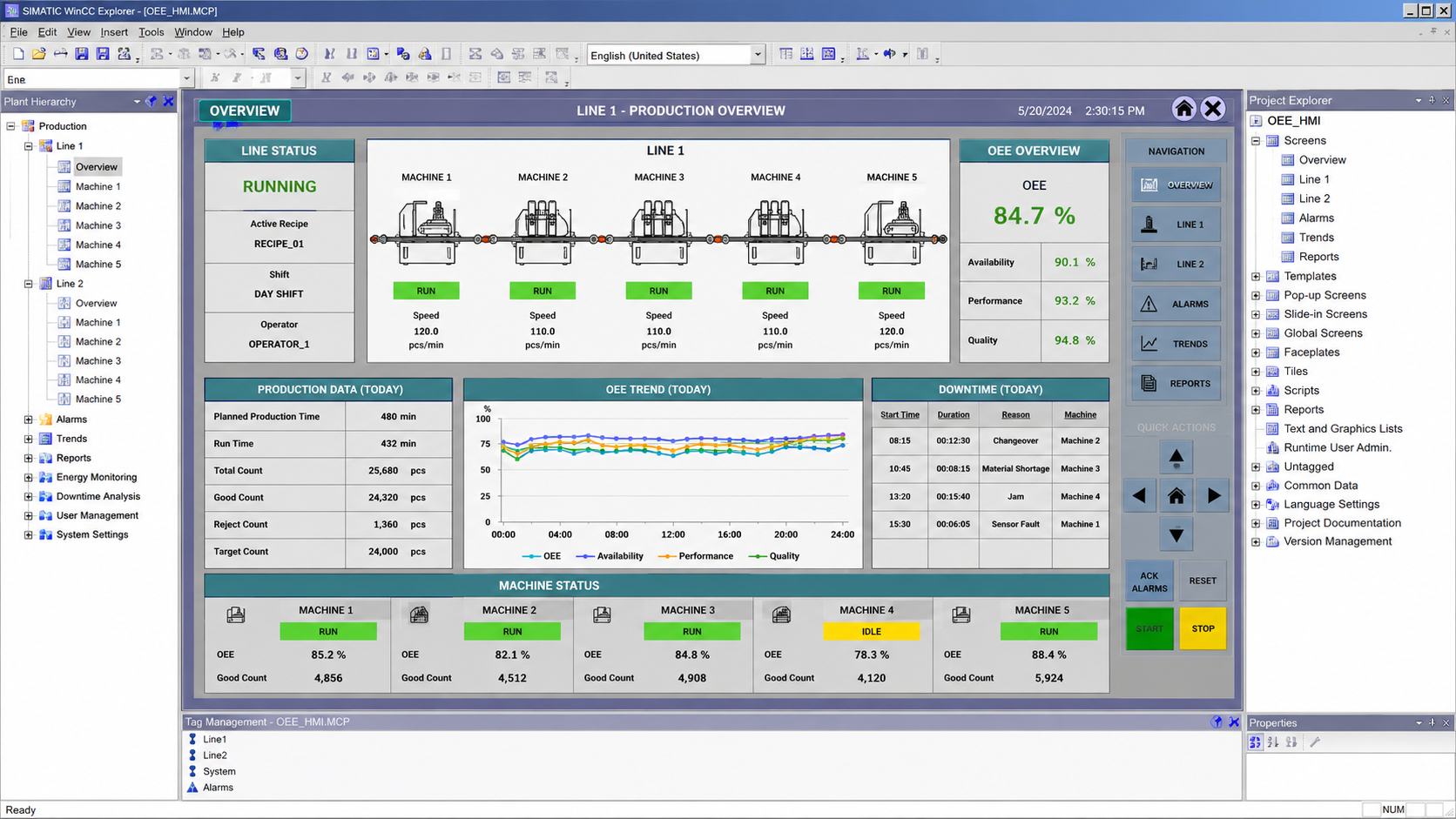Click the Home icon in HMI header
Image resolution: width=1456 pixels, height=819 pixels.
[x=1183, y=109]
